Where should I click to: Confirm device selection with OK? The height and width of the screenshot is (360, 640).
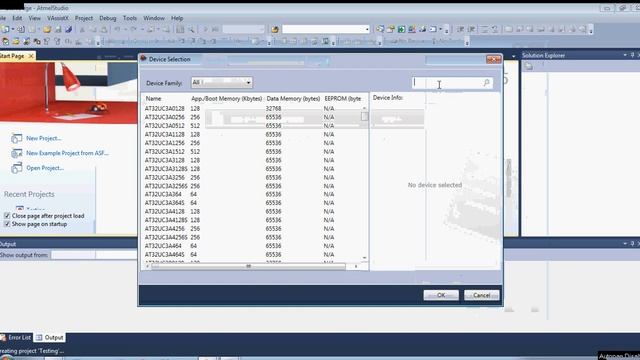[x=441, y=295]
